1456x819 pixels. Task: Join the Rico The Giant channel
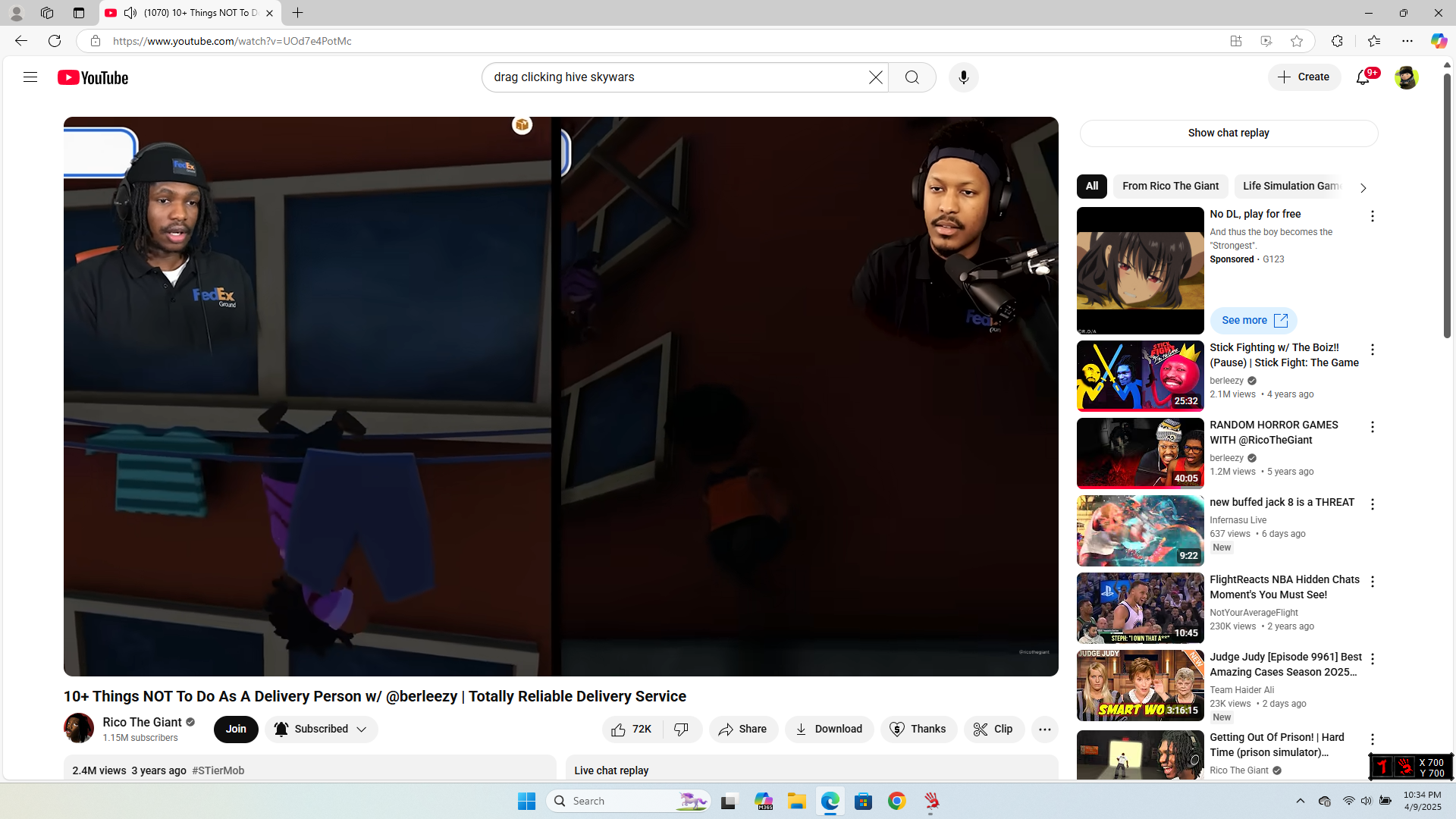click(236, 730)
